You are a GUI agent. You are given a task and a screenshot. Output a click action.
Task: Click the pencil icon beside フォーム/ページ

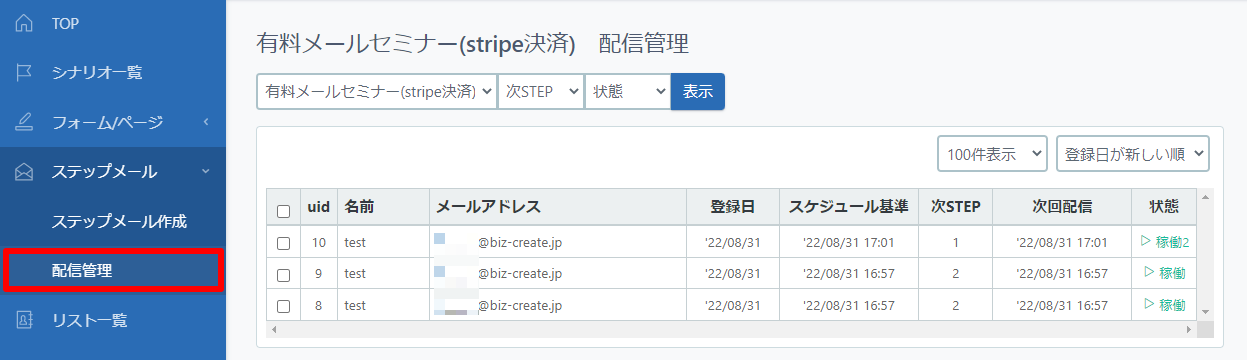[x=25, y=122]
